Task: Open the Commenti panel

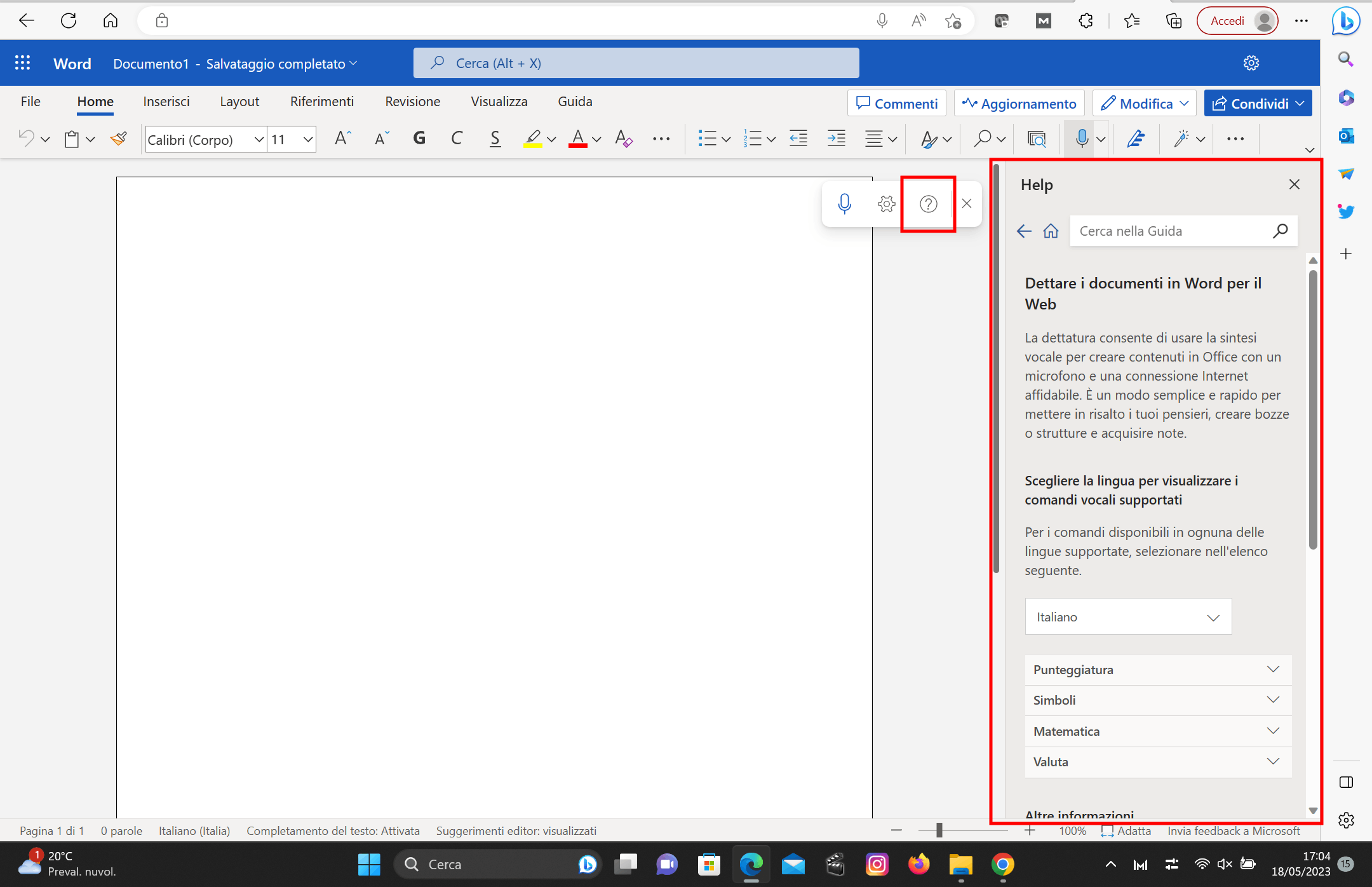Action: [897, 103]
